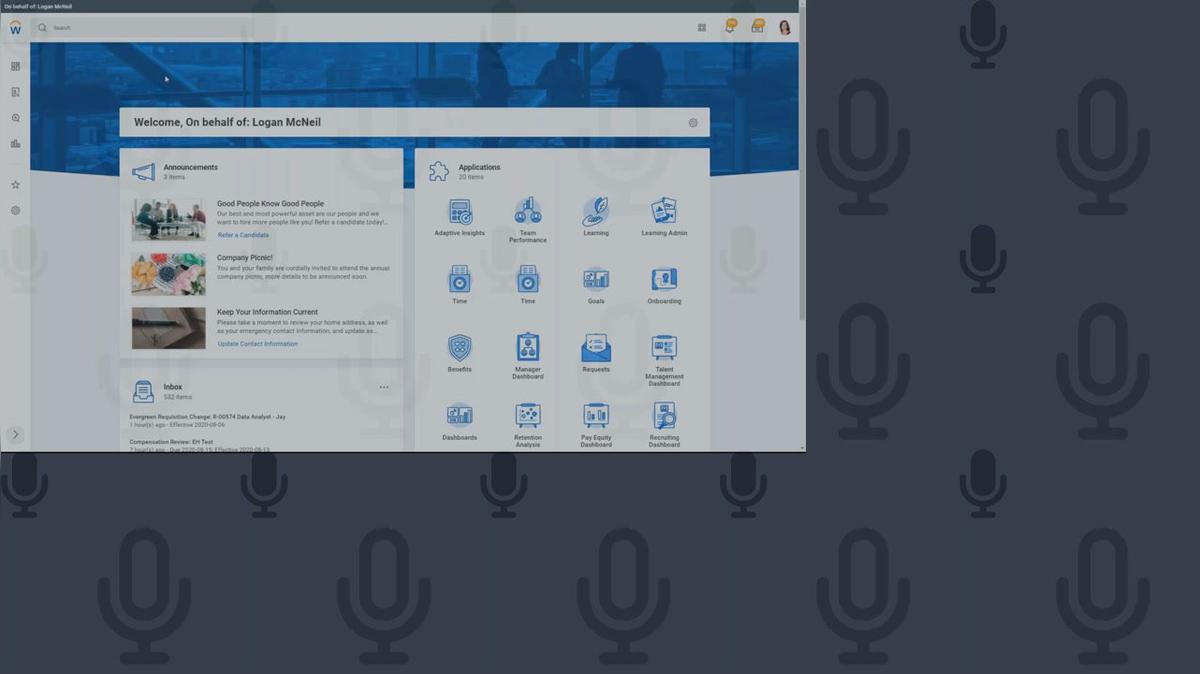Open the Team Performance app
This screenshot has height=674, width=1200.
pos(528,212)
